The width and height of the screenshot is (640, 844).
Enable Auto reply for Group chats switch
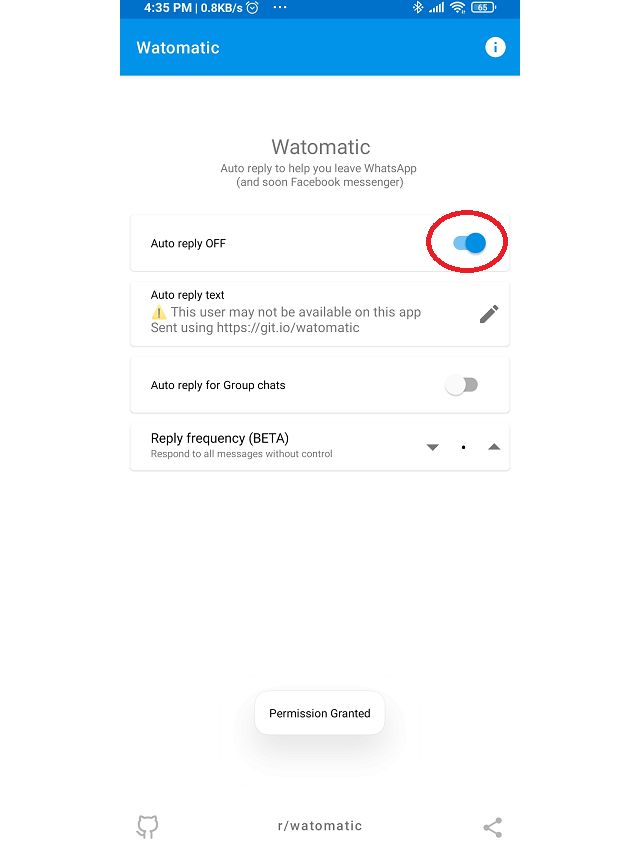[x=461, y=385]
